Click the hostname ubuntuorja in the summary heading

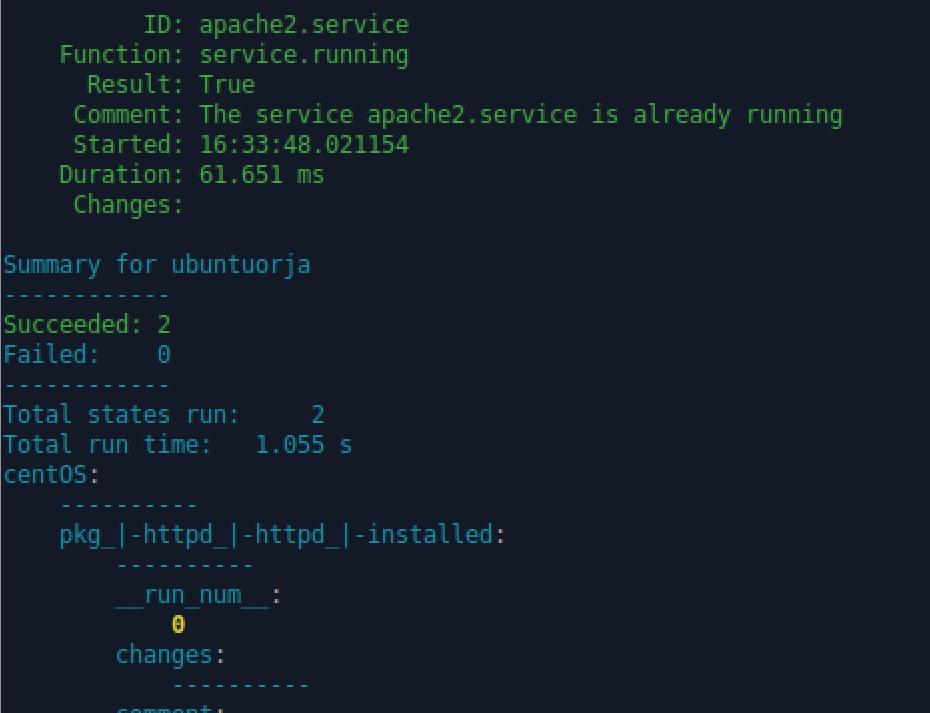(241, 265)
